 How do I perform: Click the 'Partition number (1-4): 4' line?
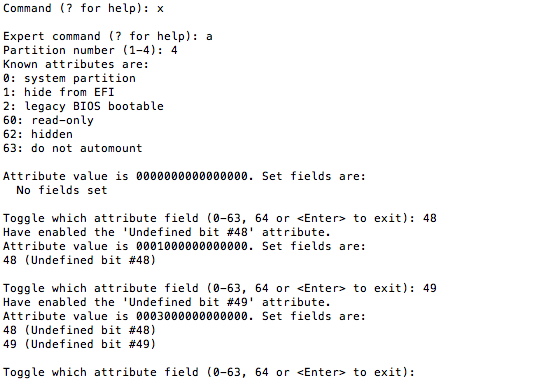(90, 51)
